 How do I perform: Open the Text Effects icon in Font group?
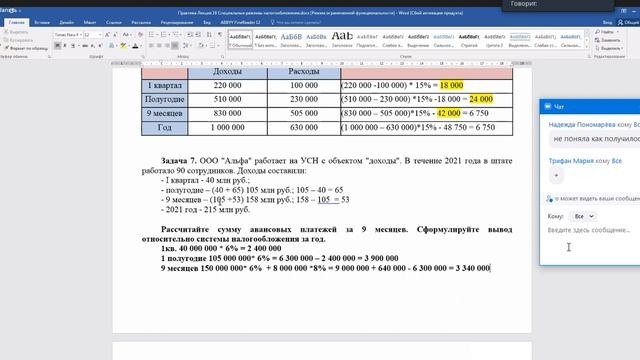coord(111,46)
